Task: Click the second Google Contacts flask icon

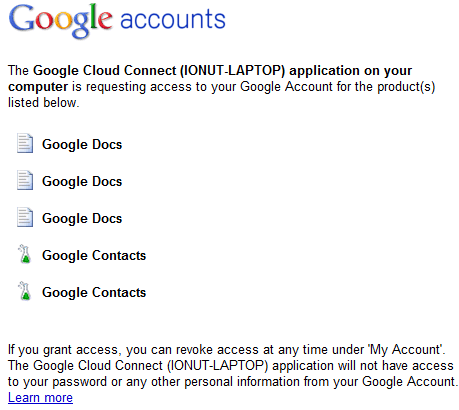Action: point(25,291)
